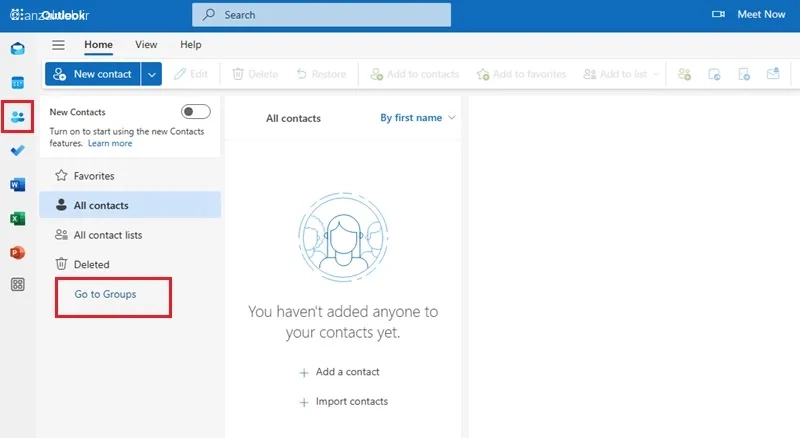Screen dimensions: 800x438
Task: Click the Meet Now camera icon
Action: click(x=718, y=14)
